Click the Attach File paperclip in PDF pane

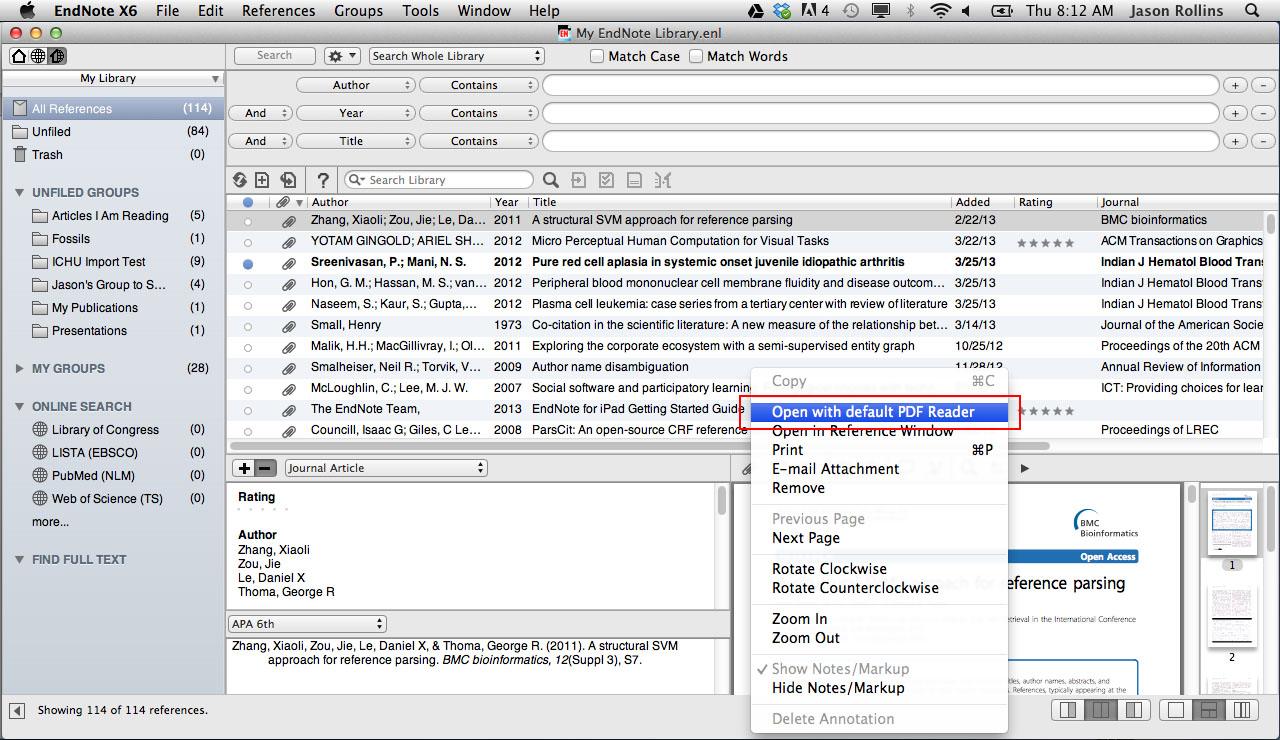coord(746,468)
